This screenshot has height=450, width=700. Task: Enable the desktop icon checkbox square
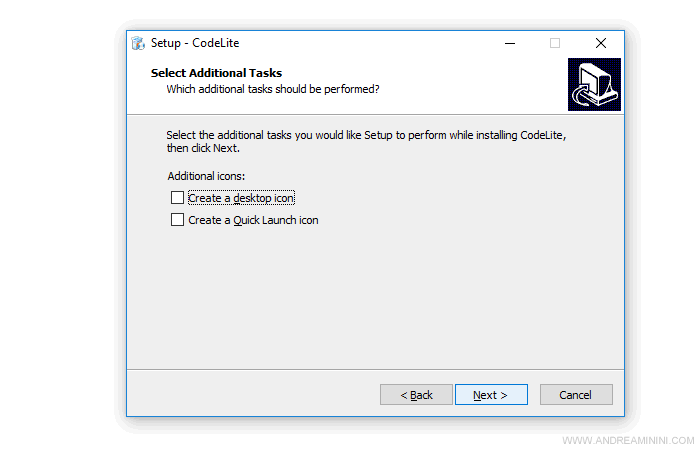(x=178, y=198)
